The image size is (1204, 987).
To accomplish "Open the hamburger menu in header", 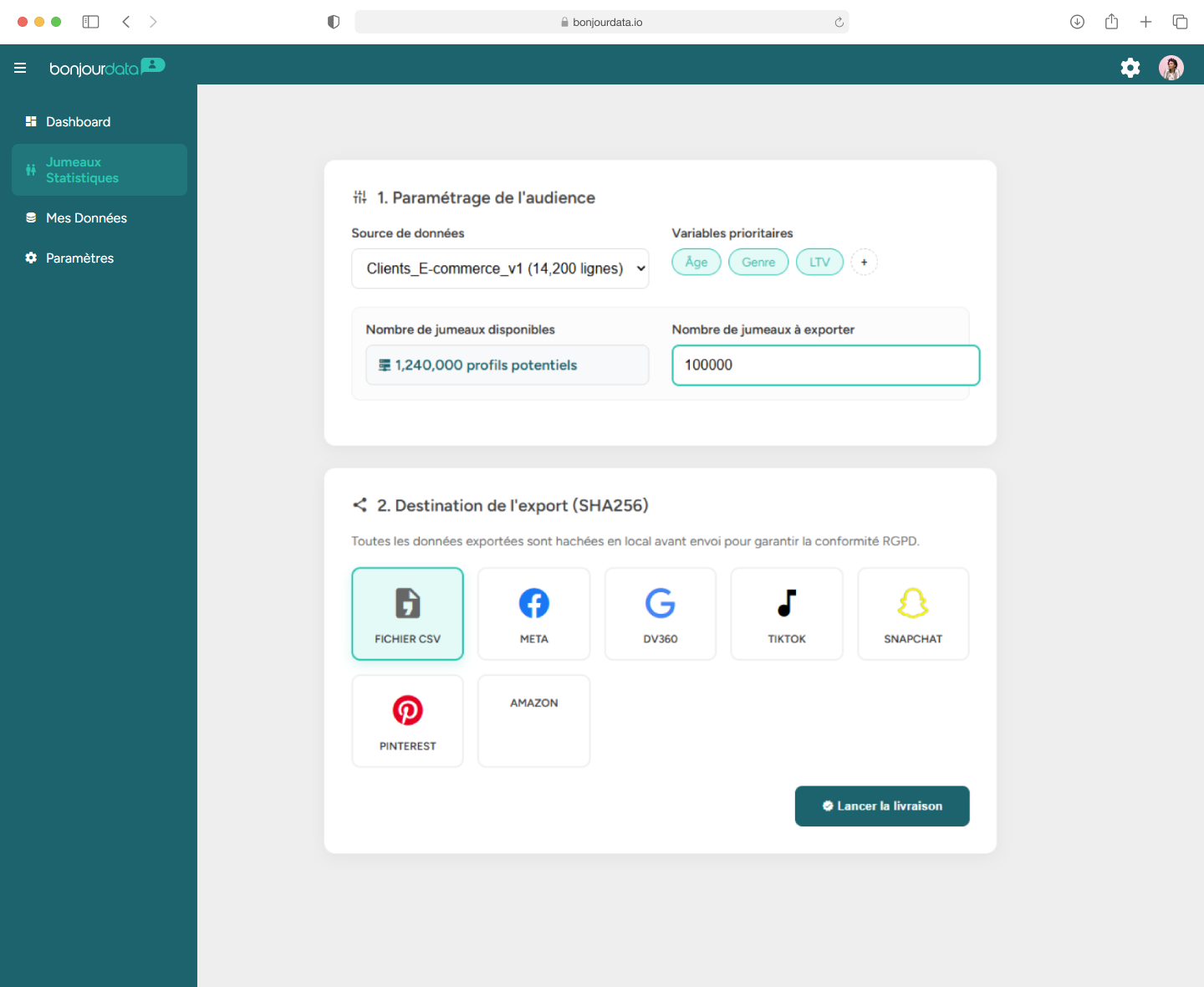I will (x=20, y=68).
